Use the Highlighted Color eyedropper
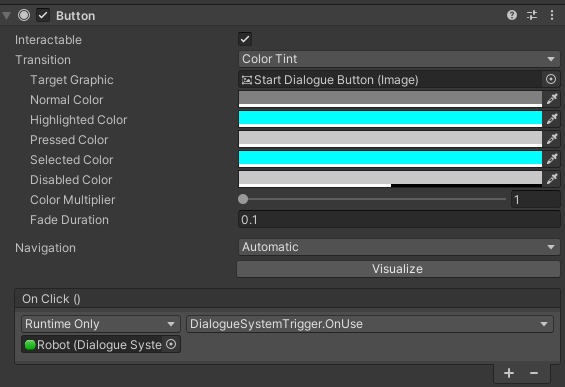 [552, 119]
